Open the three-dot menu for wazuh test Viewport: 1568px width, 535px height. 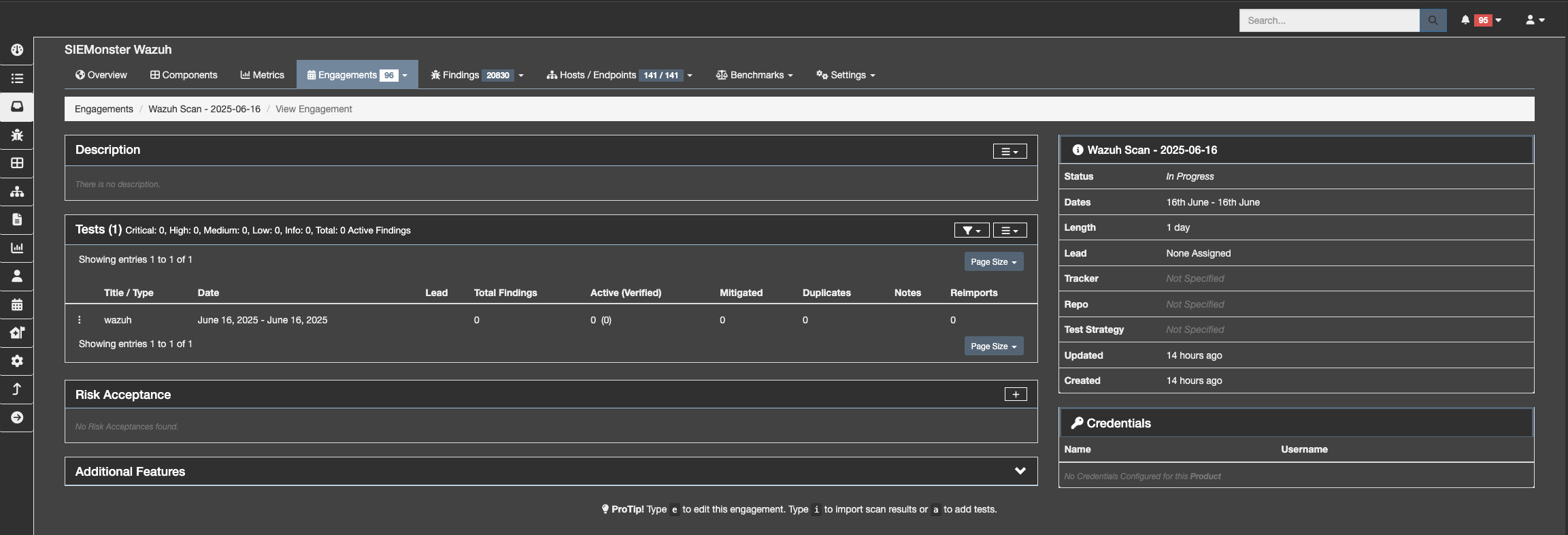[x=80, y=320]
